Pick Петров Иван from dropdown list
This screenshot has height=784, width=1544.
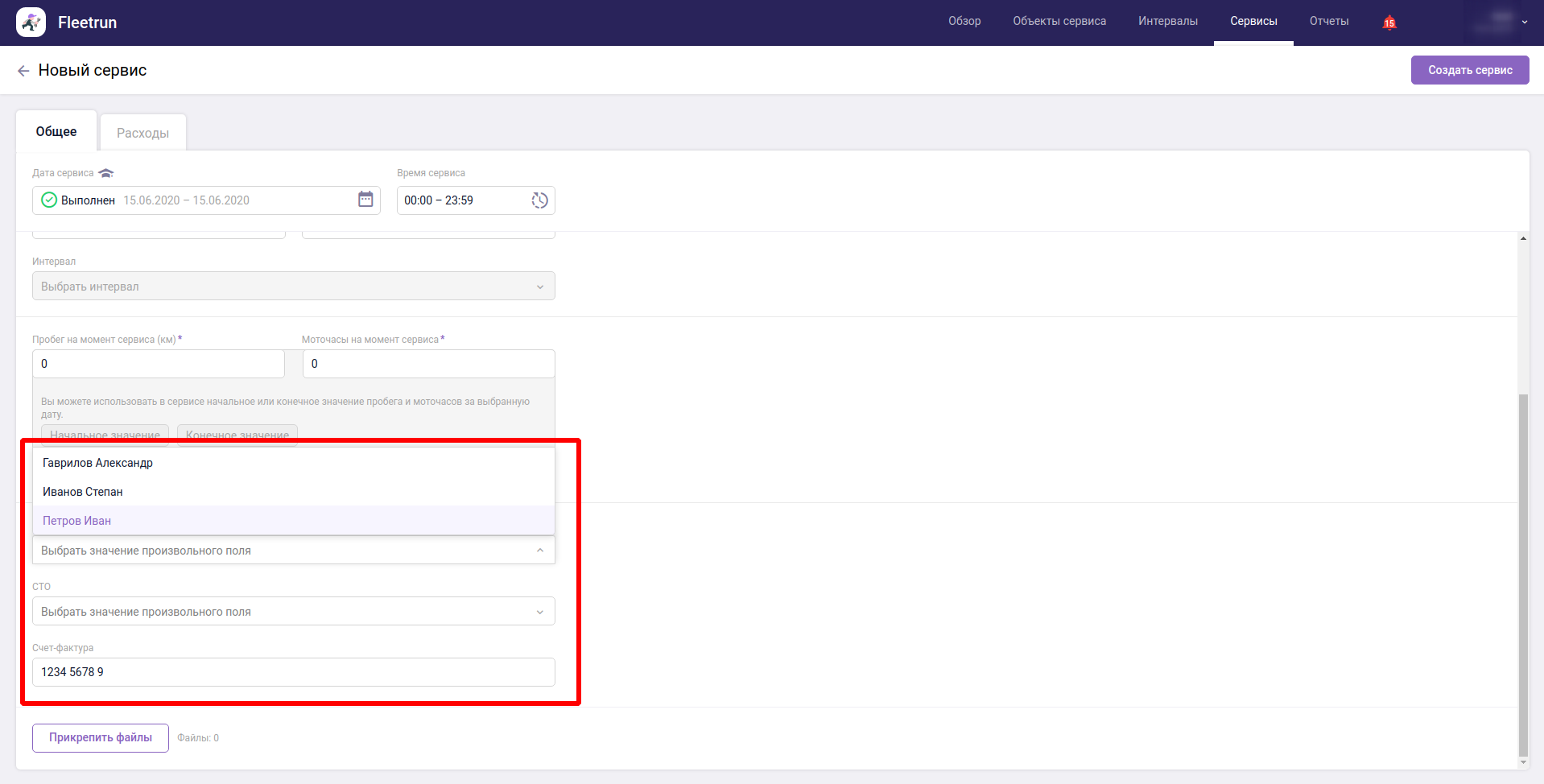point(77,521)
